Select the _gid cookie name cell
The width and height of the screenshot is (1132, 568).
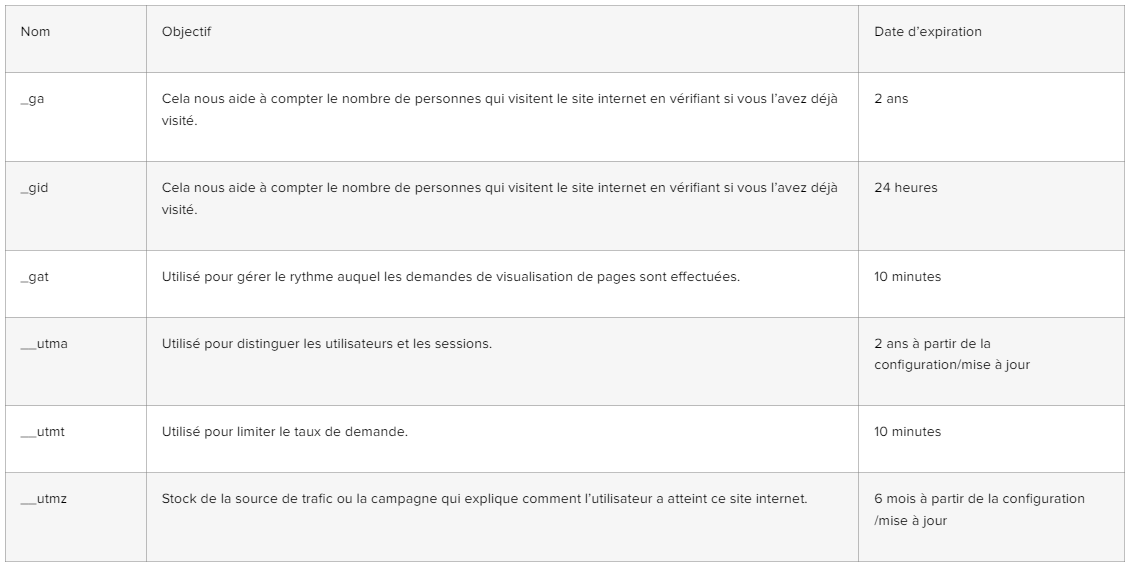coord(35,188)
